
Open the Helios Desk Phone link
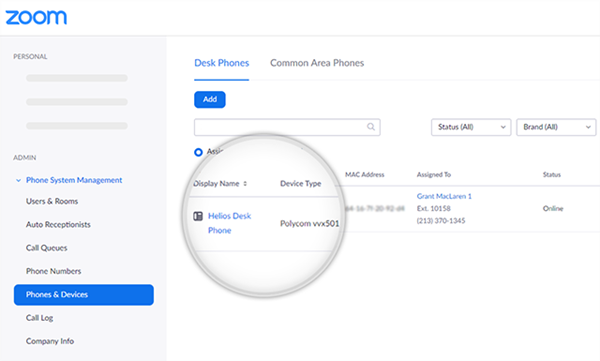click(229, 223)
